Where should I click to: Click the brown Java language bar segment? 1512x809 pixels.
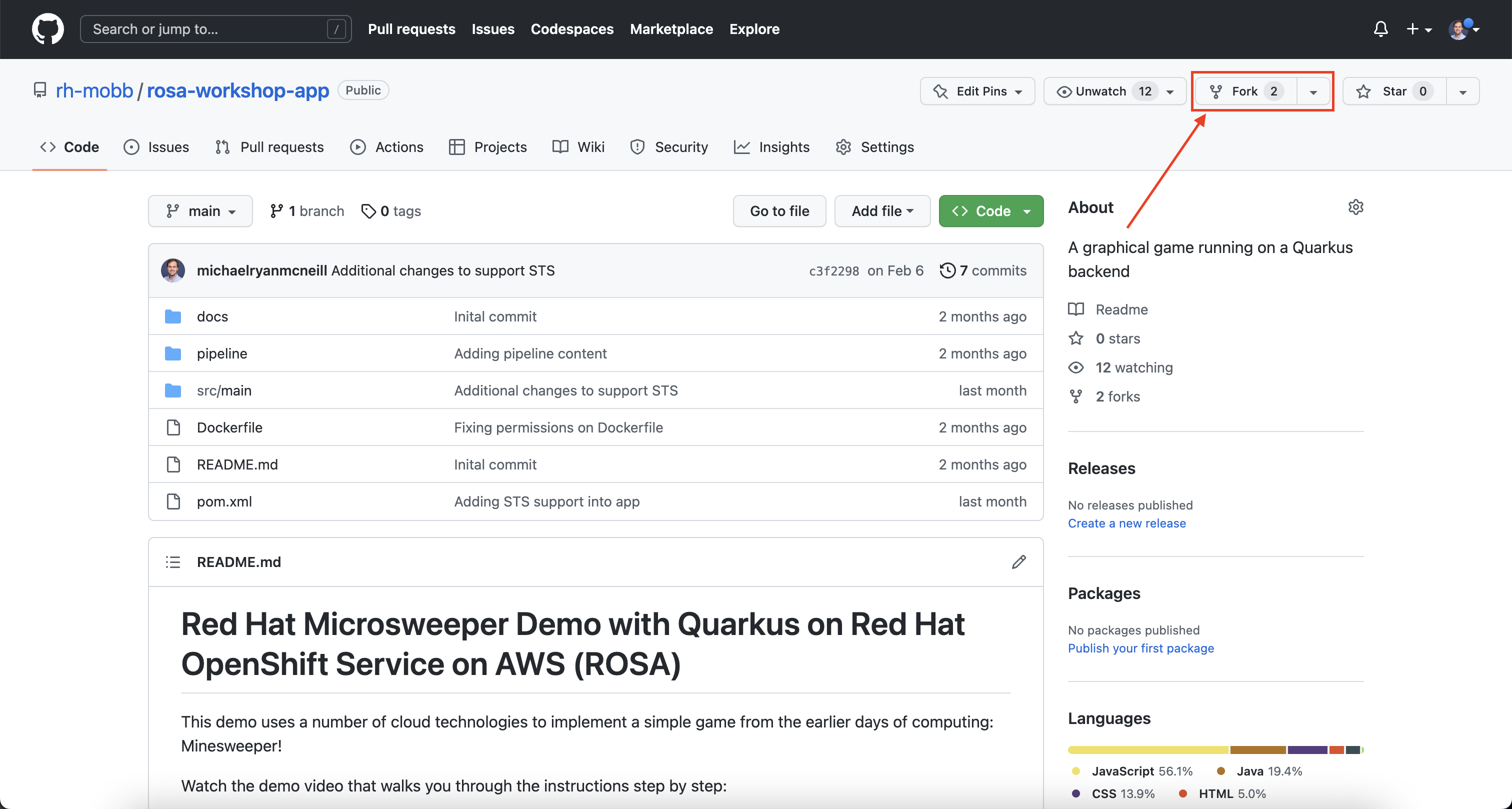coord(1258,749)
